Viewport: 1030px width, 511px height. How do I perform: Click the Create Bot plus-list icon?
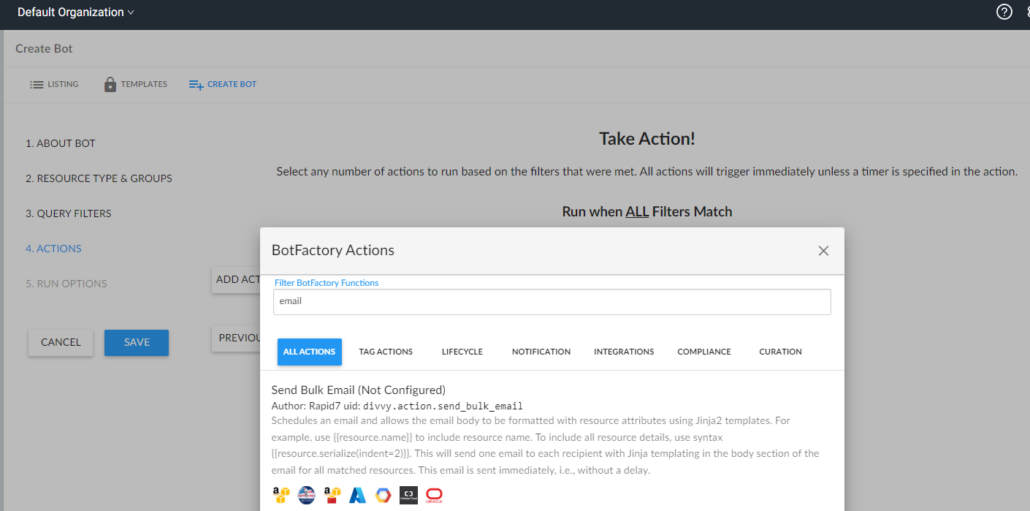[x=196, y=85]
